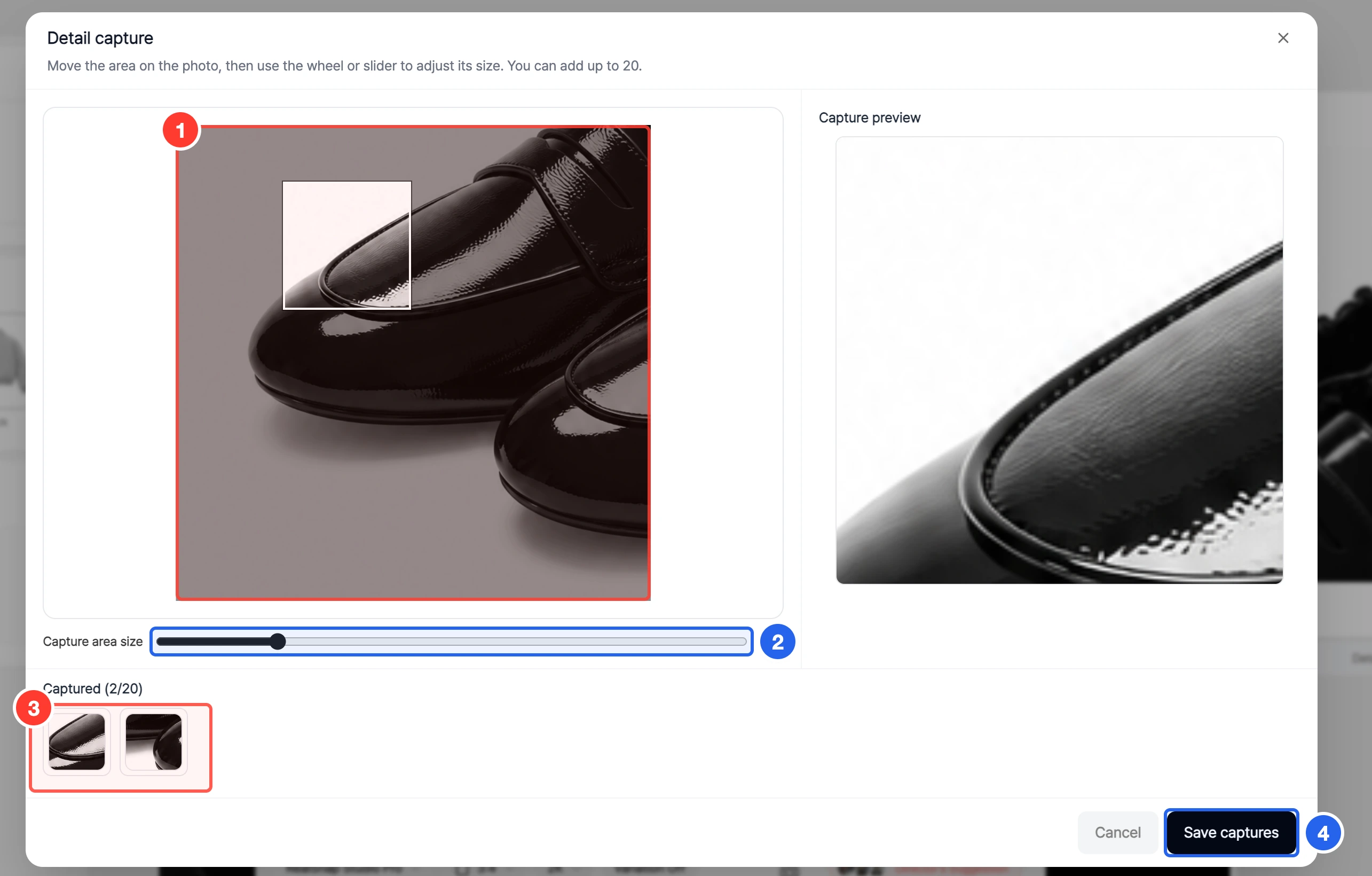
Task: Click the Capture preview image
Action: 1059,360
